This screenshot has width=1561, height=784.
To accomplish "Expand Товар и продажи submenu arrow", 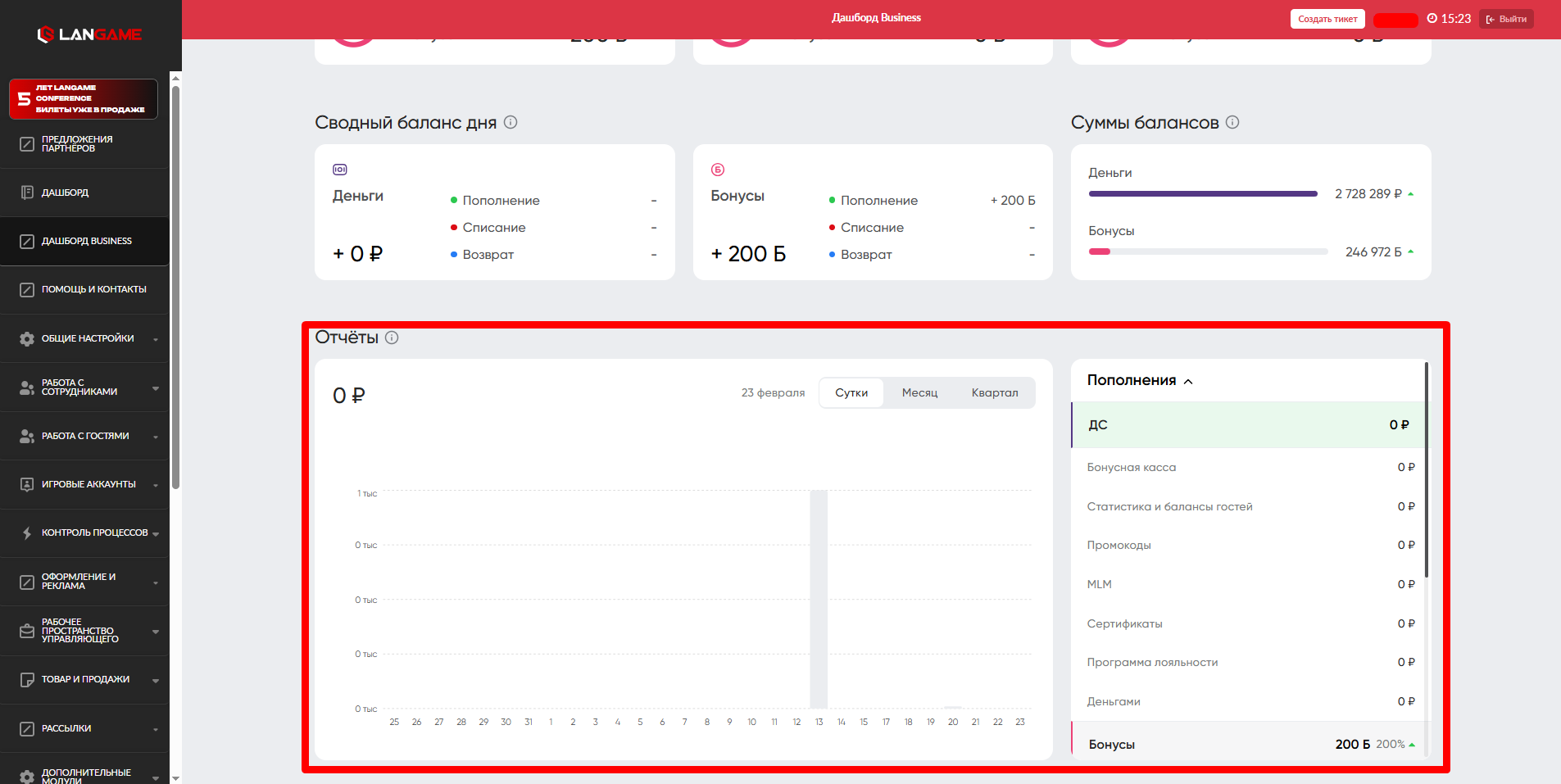I will (155, 680).
